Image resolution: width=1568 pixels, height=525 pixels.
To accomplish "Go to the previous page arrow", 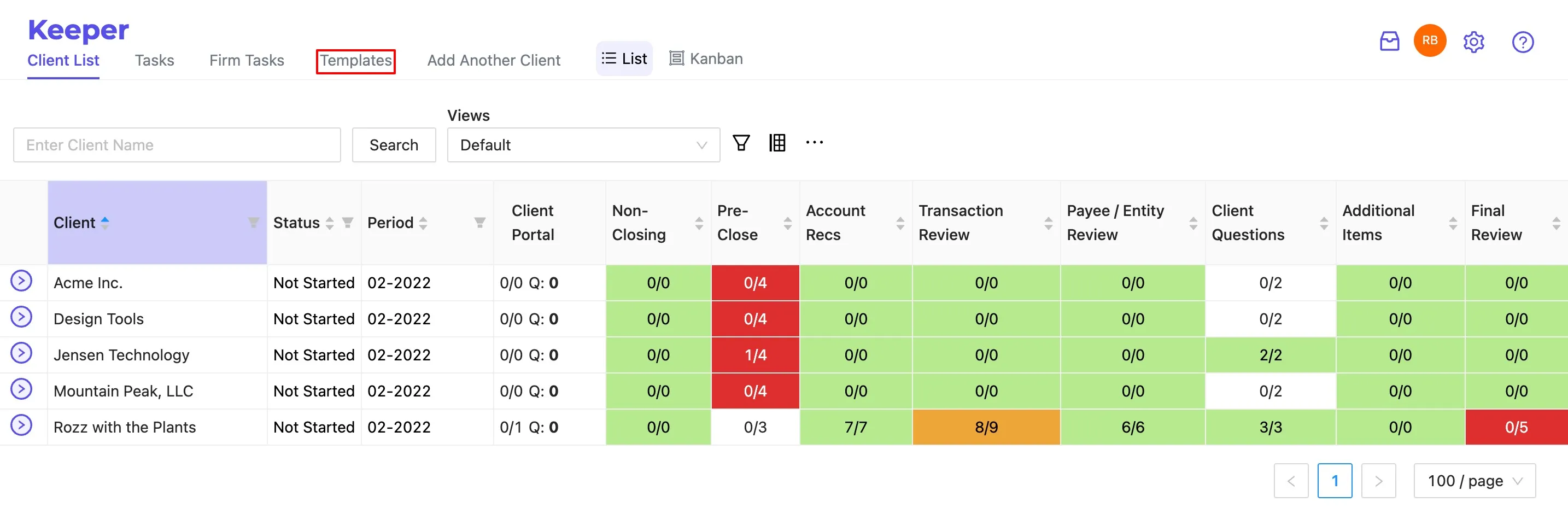I will point(1291,481).
